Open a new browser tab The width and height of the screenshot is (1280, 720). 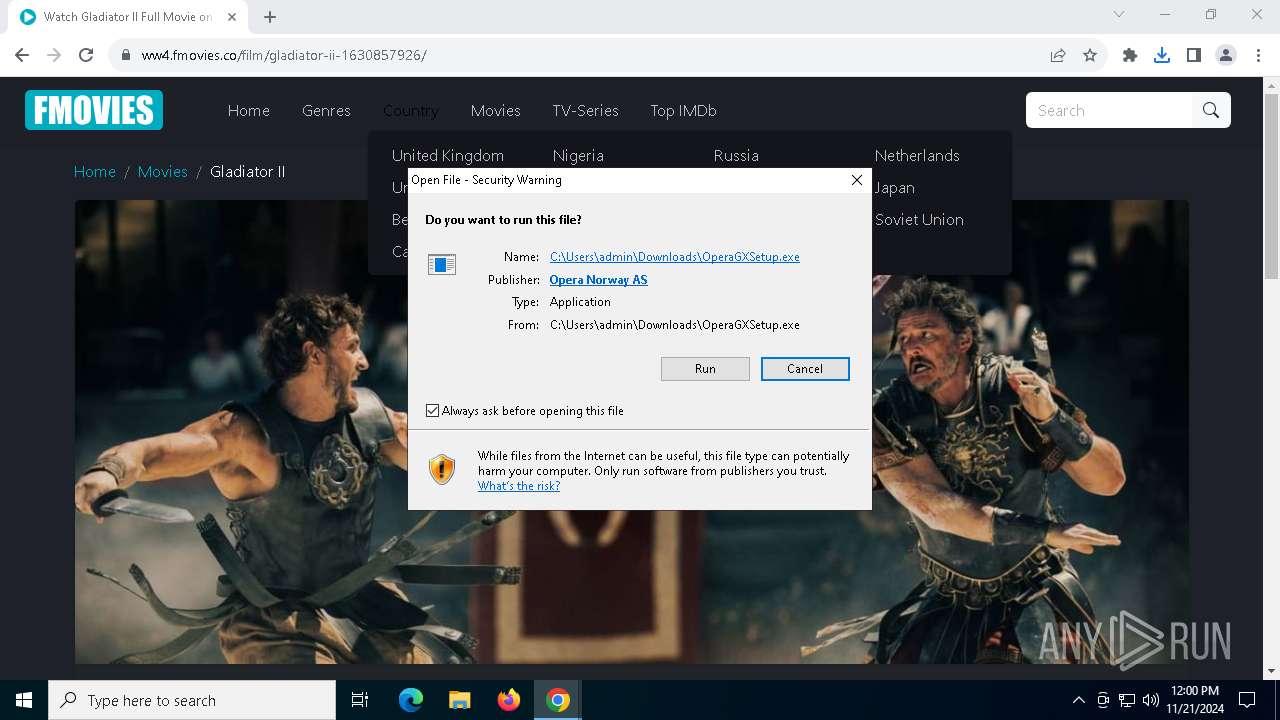point(270,17)
